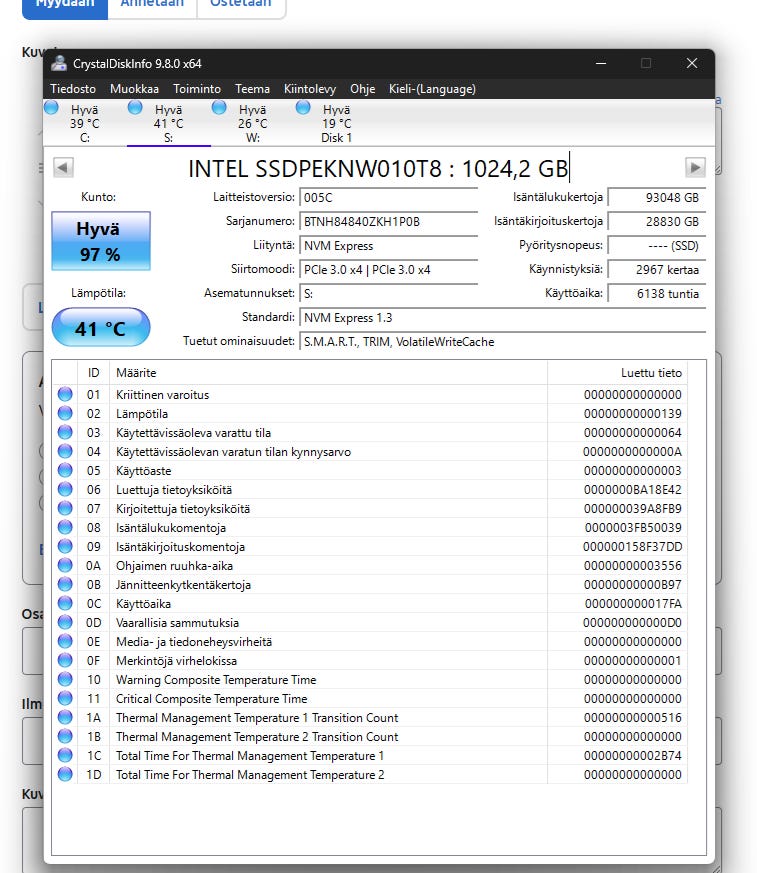
Task: Click the host reads value 93048 GB
Action: pyautogui.click(x=657, y=198)
